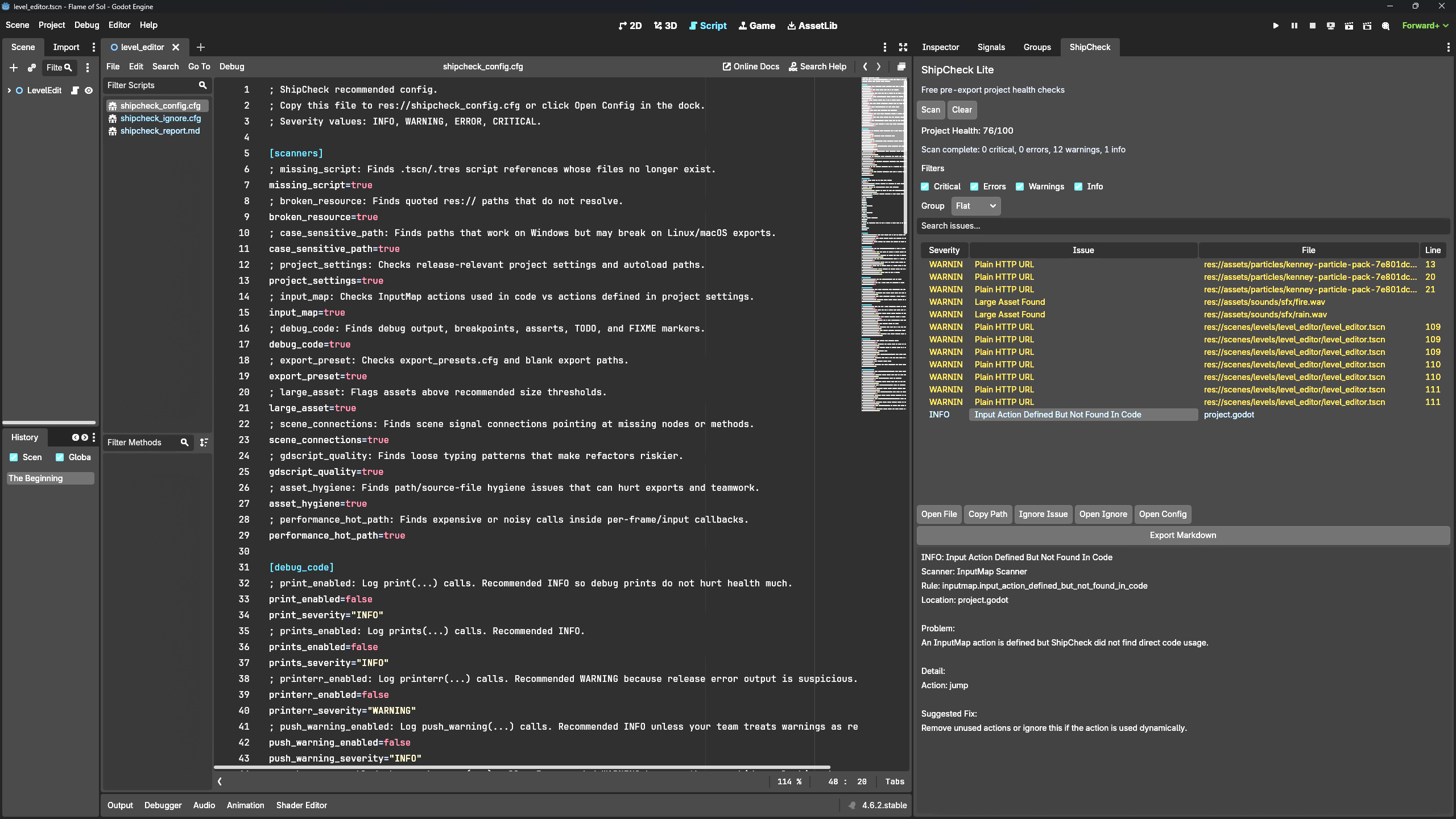
Task: Instantiate child scene link icon
Action: pos(32,68)
